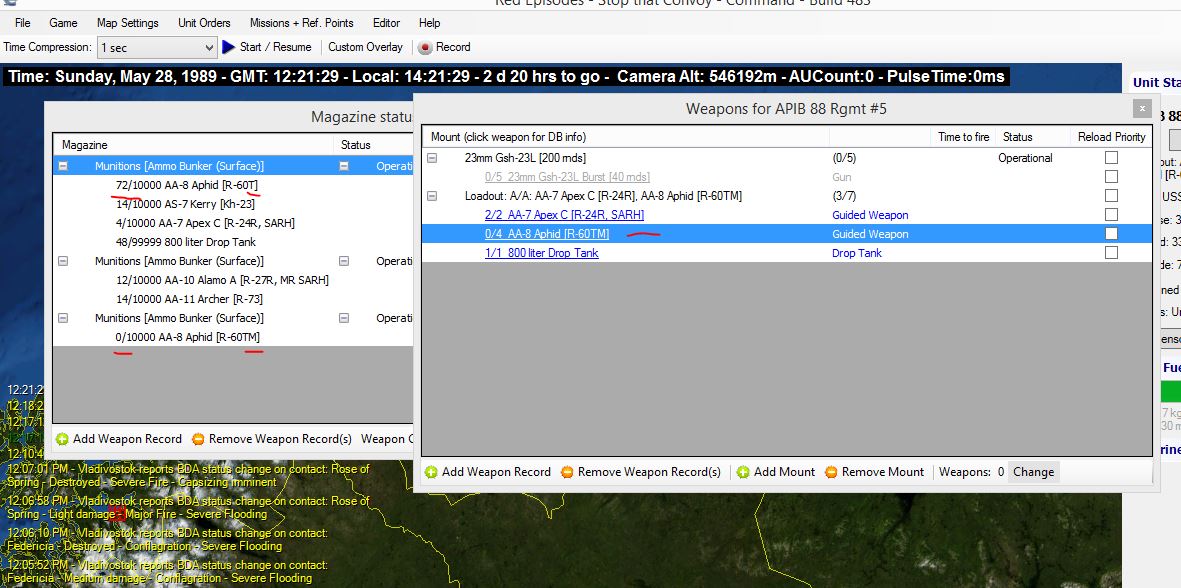The width and height of the screenshot is (1181, 588).
Task: Select the 12/10000 AA-10 Alamo A record
Action: 222,280
